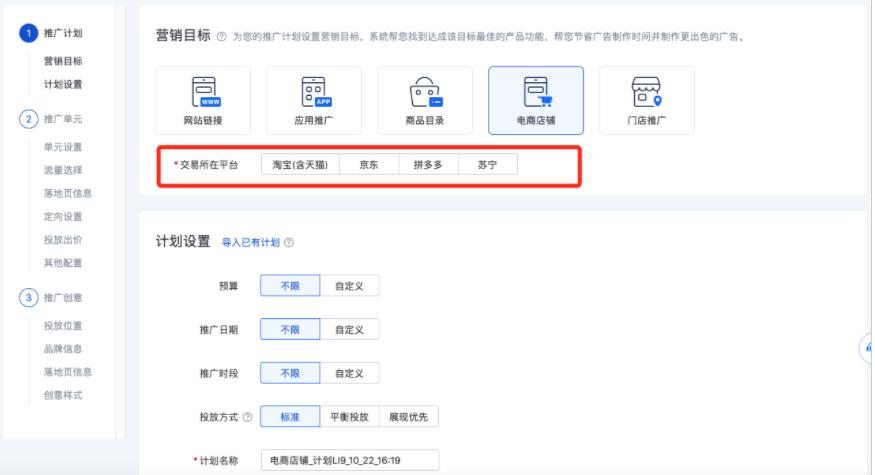Go to 计划设置 in left navigation

pyautogui.click(x=63, y=84)
